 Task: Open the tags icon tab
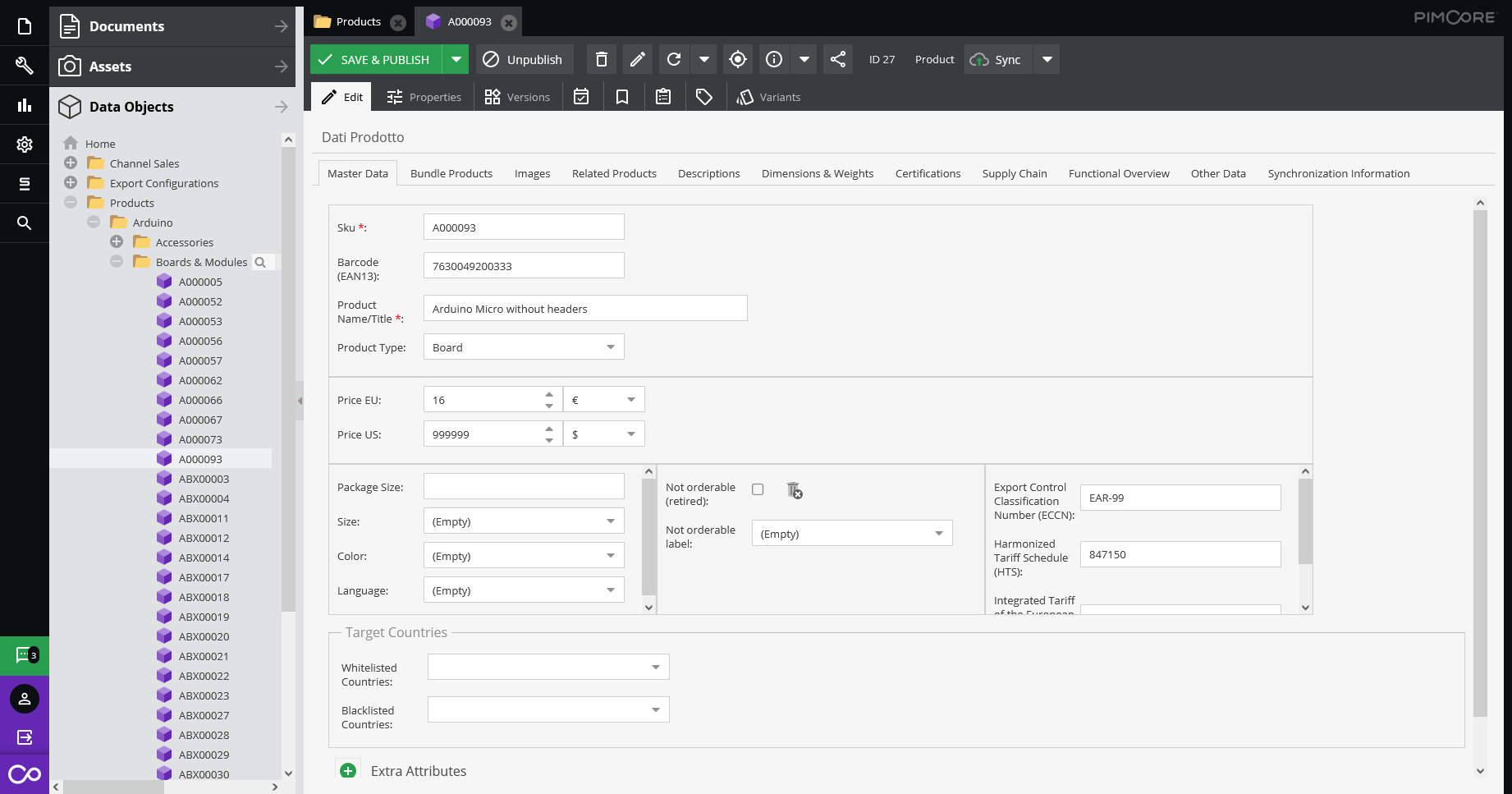pos(703,97)
